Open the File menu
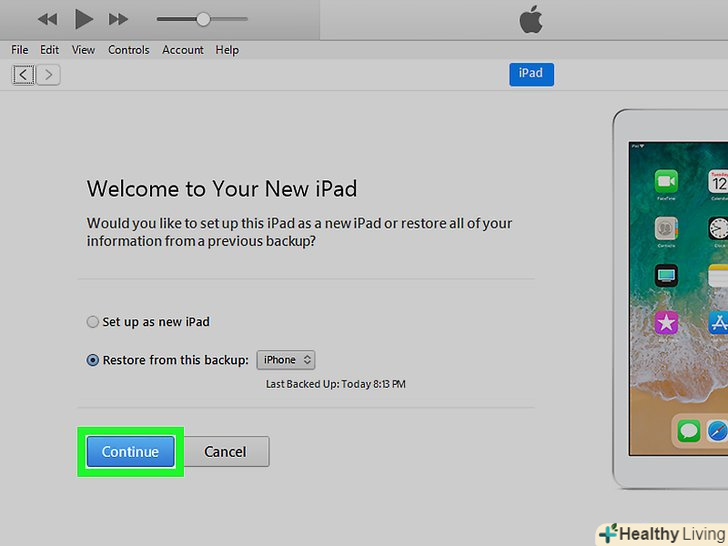728x546 pixels. 20,50
